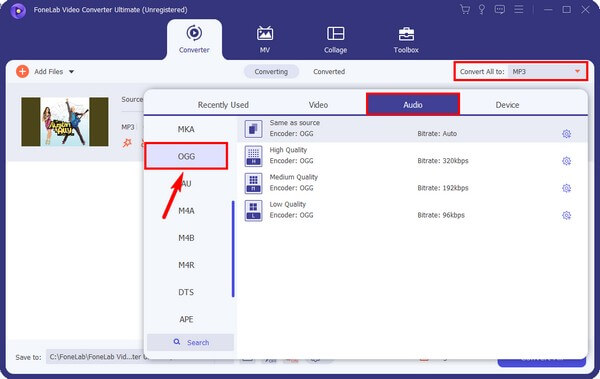Click the format list scrollbar
The width and height of the screenshot is (600, 379).
click(x=233, y=249)
